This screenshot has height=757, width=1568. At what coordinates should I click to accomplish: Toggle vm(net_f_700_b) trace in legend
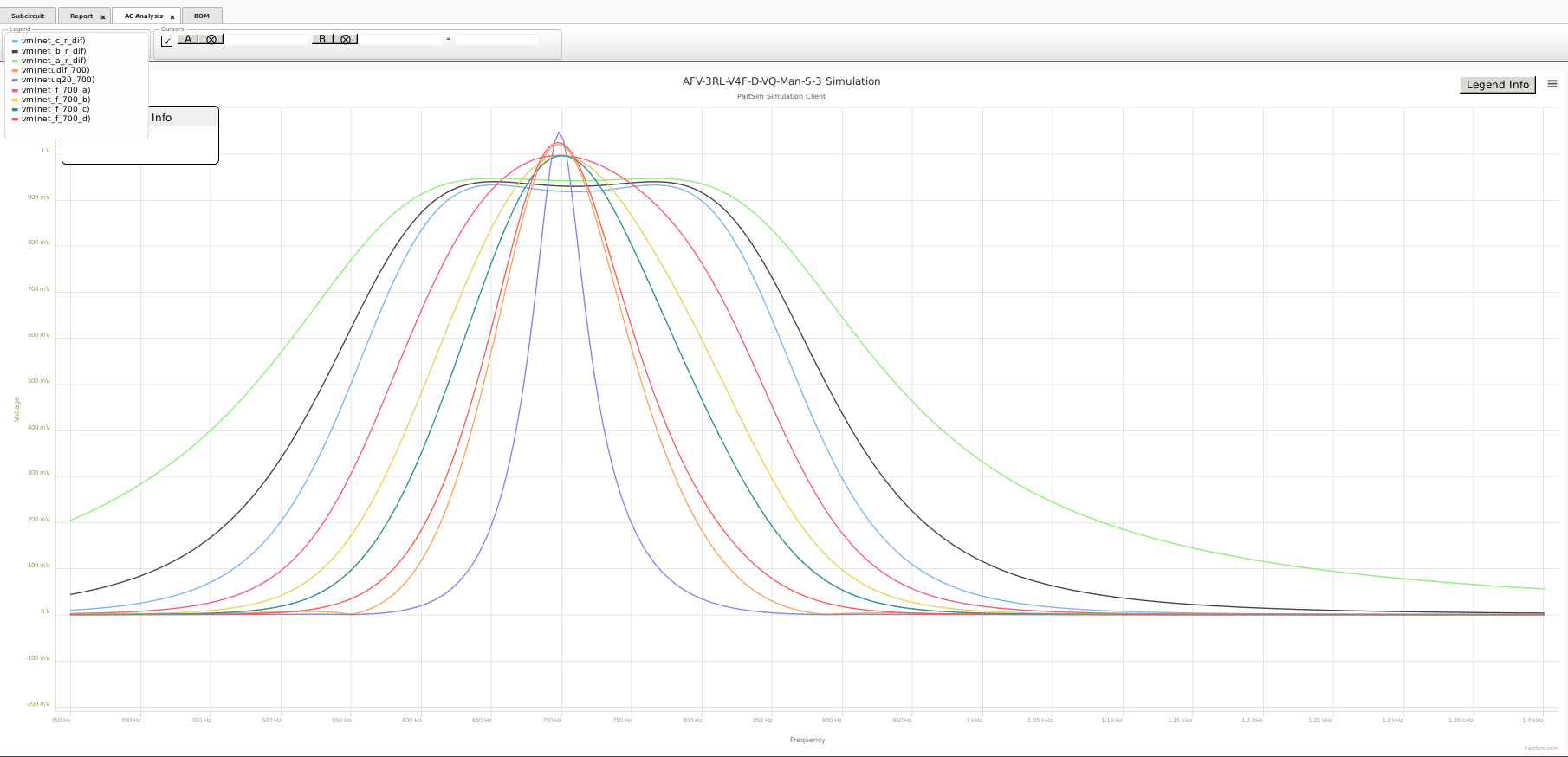[x=51, y=100]
